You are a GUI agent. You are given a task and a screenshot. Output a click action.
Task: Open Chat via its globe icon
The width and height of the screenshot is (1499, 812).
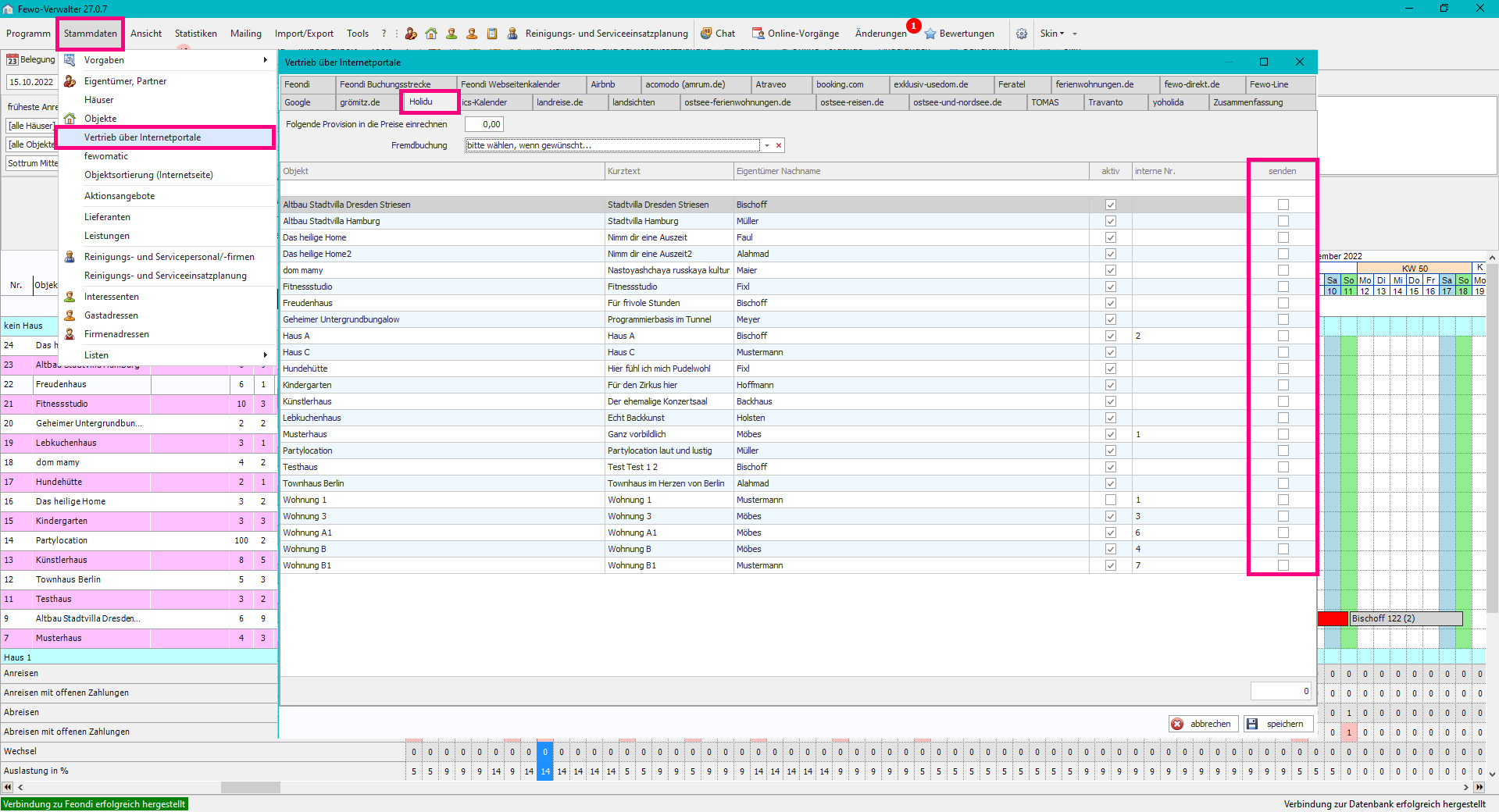706,34
